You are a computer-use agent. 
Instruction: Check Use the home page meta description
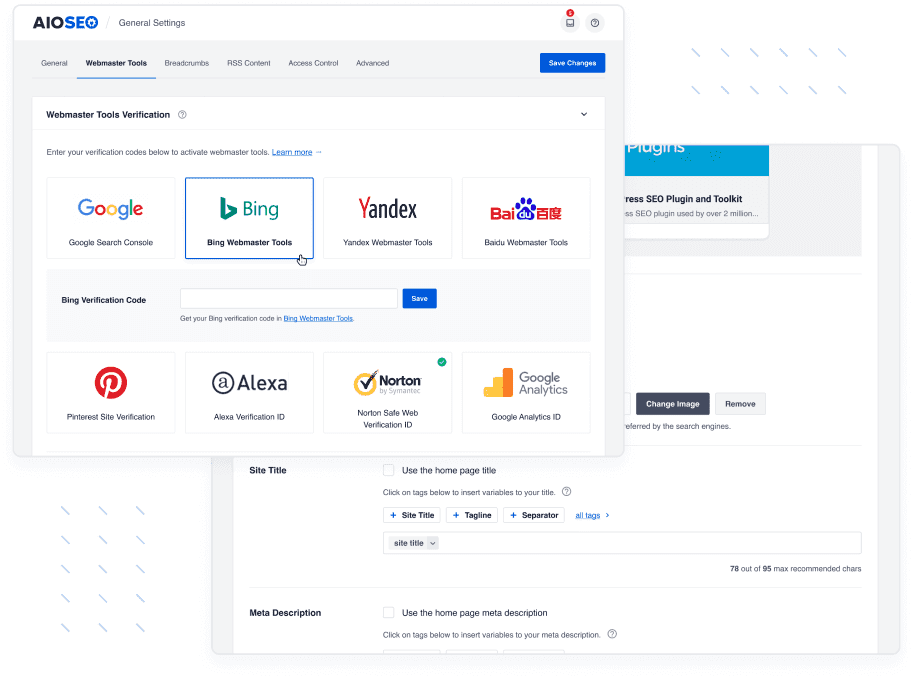tap(388, 613)
